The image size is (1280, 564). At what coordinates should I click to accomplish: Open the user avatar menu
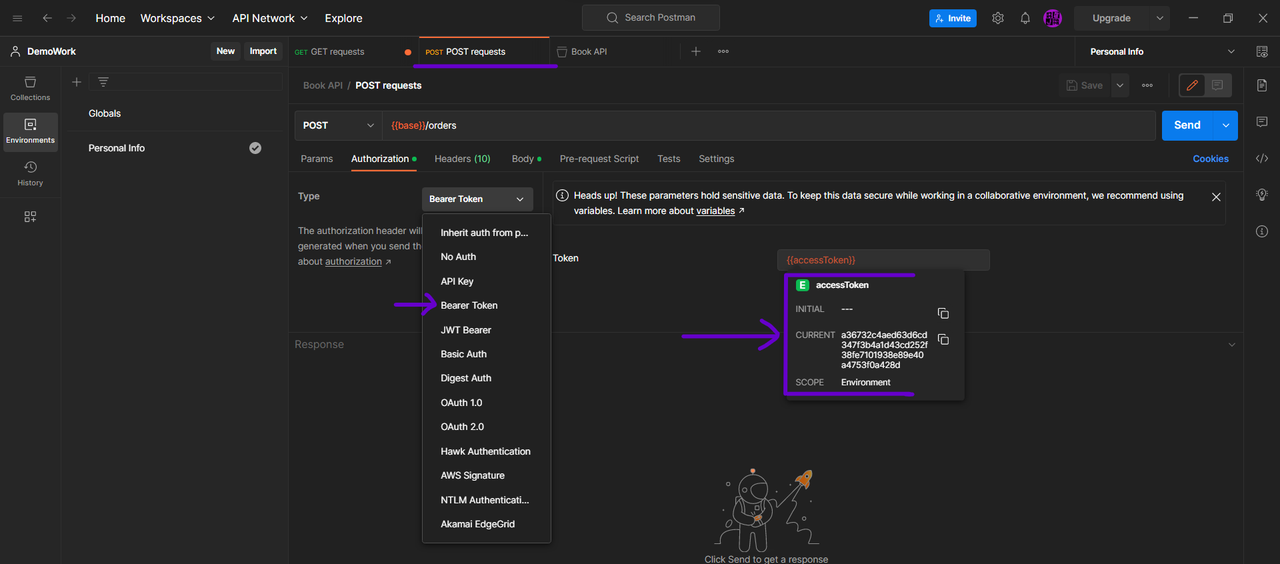point(1052,18)
